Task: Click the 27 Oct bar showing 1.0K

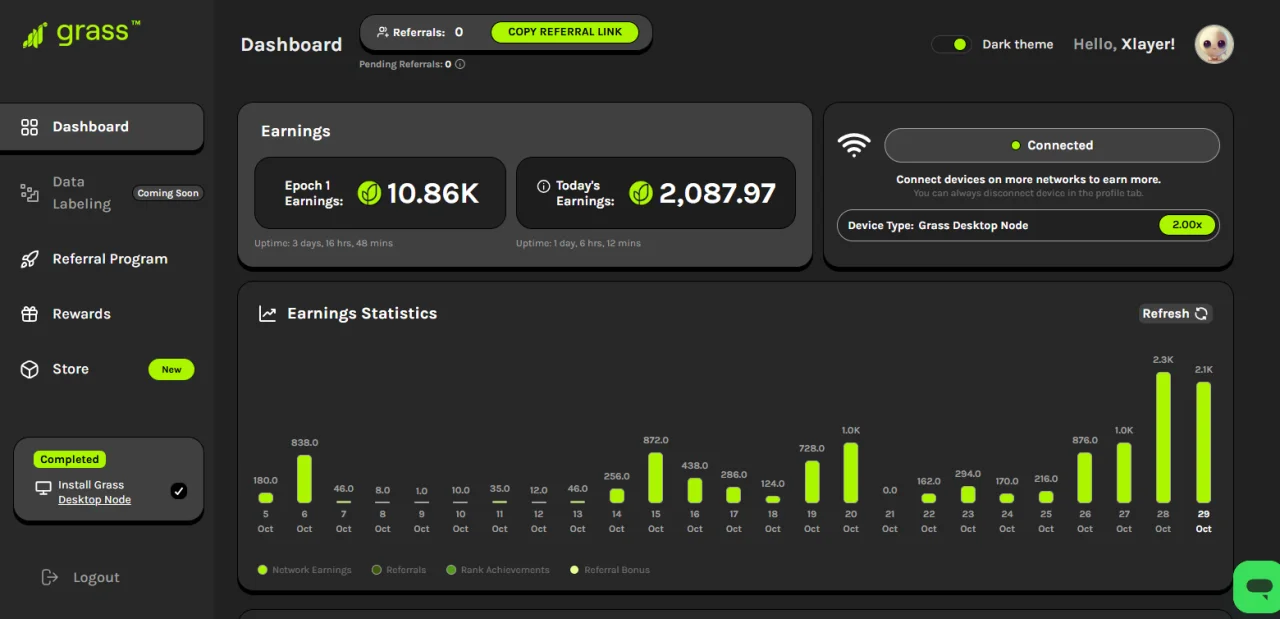Action: 1124,473
